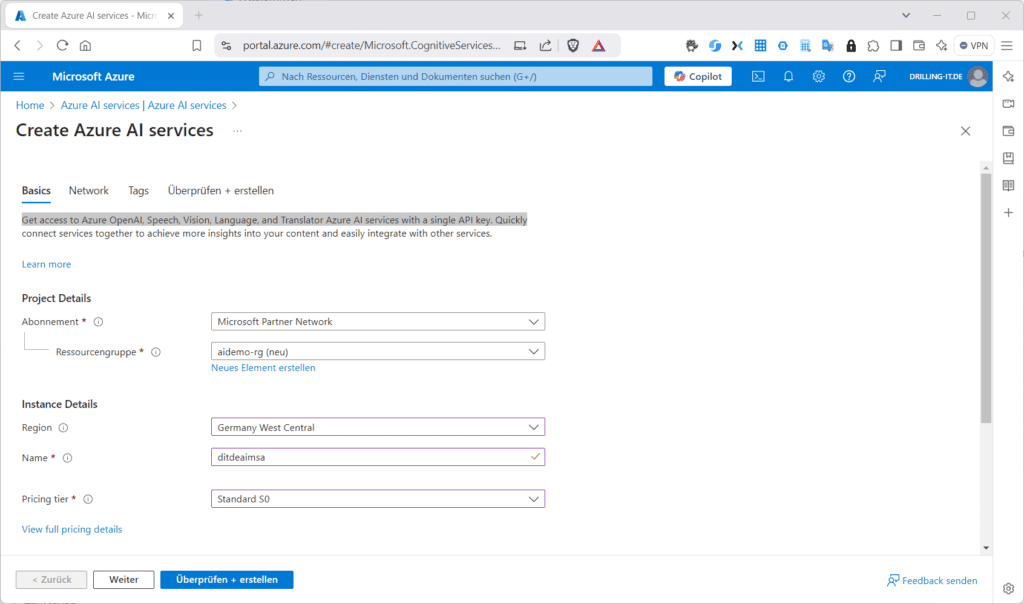Click the Leo AI star icon in toolbar

[941, 45]
